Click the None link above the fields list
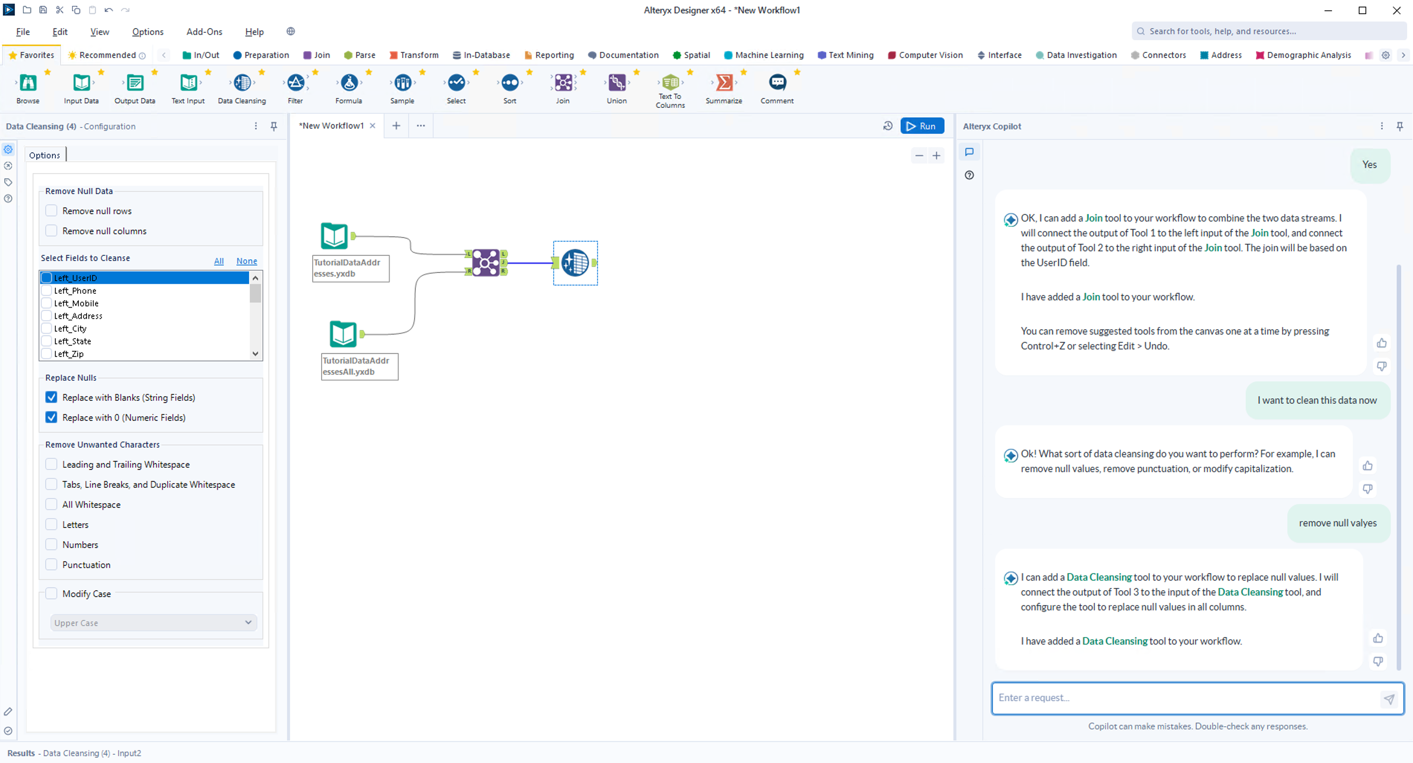 click(246, 260)
